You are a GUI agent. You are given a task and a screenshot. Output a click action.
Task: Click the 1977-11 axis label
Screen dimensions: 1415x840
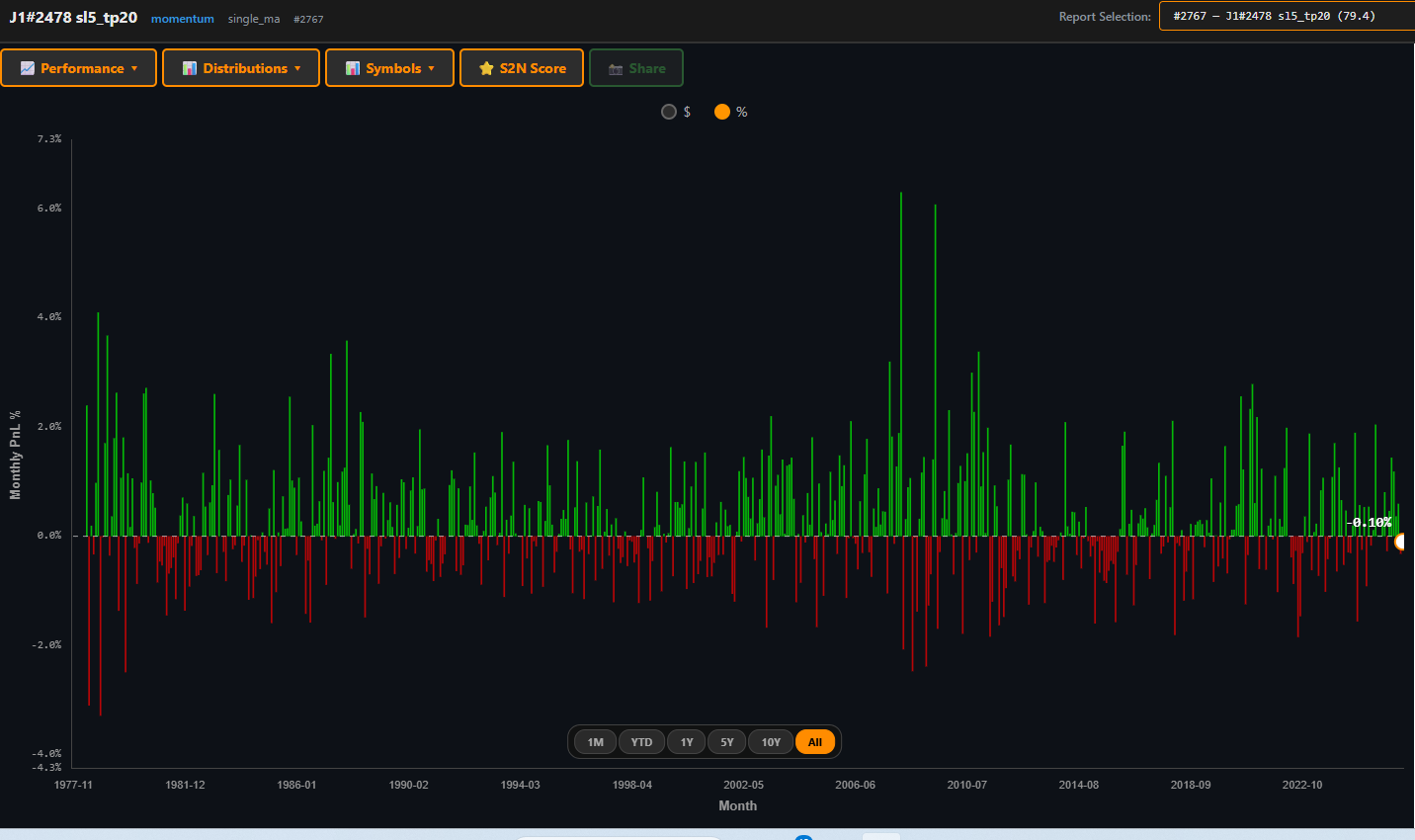click(73, 785)
